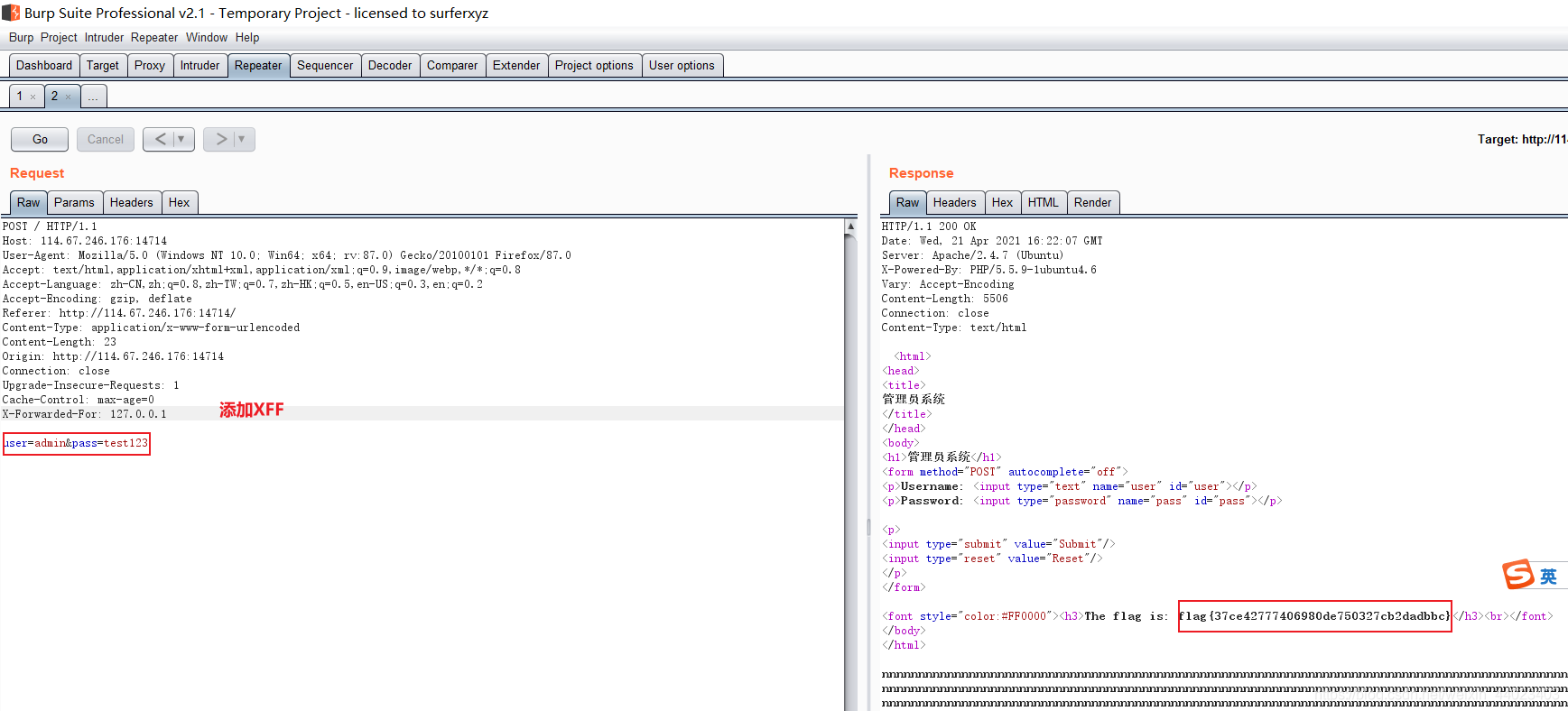Open the forward history dropdown arrow
The height and width of the screenshot is (711, 1568).
coord(242,139)
